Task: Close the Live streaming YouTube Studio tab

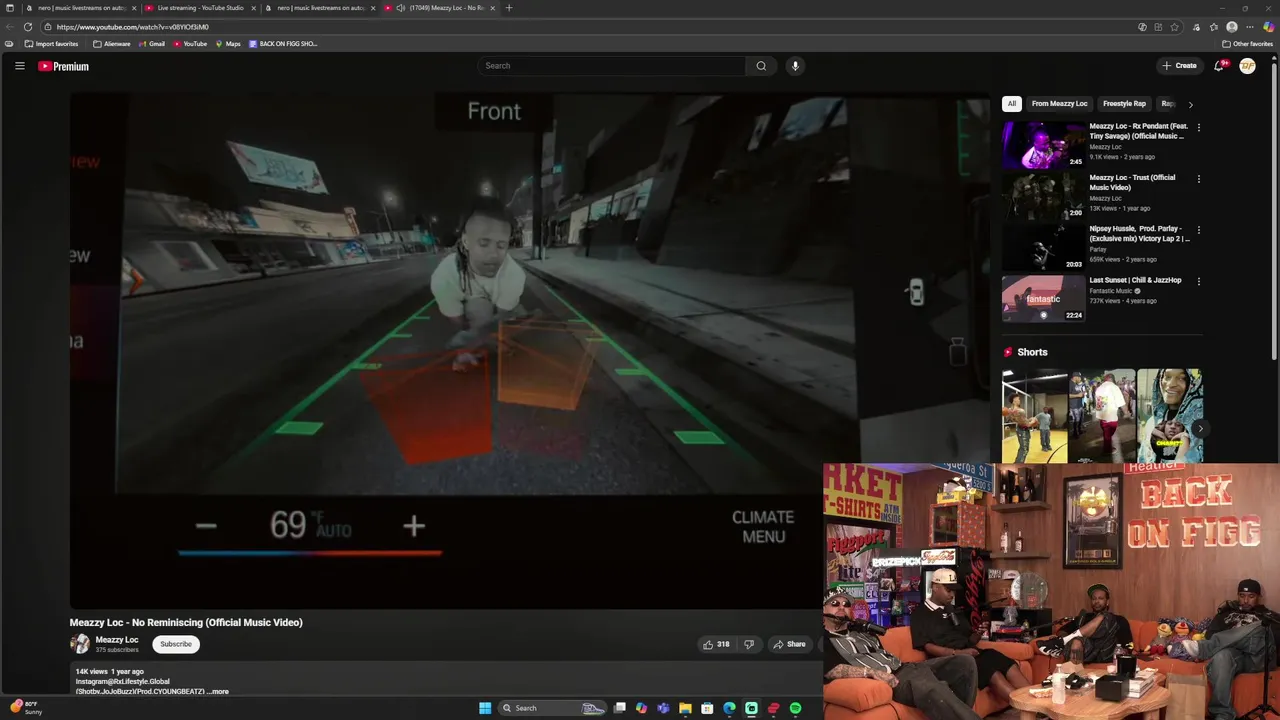Action: click(x=254, y=8)
